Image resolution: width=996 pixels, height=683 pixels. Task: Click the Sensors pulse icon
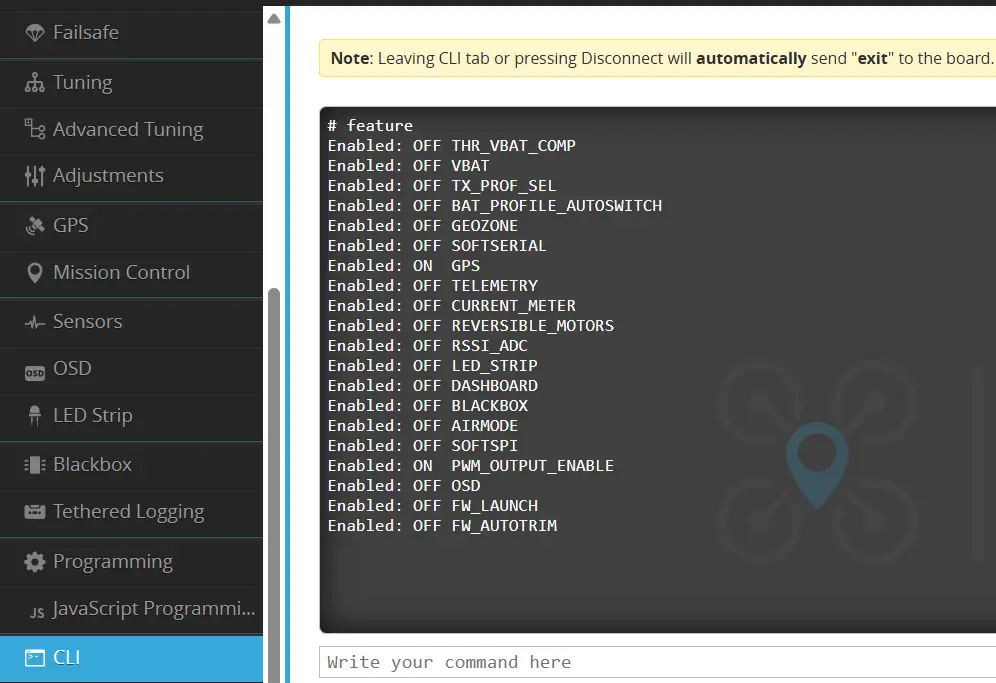pos(35,322)
